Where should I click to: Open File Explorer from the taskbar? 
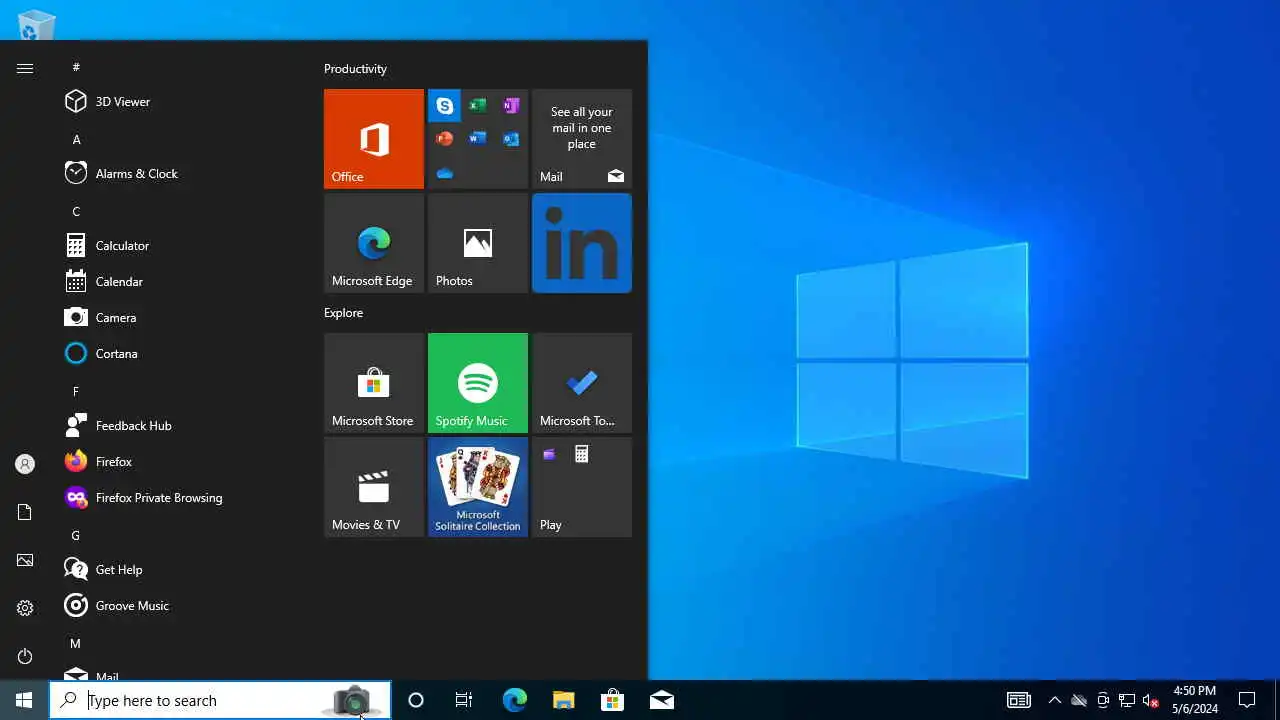point(563,700)
